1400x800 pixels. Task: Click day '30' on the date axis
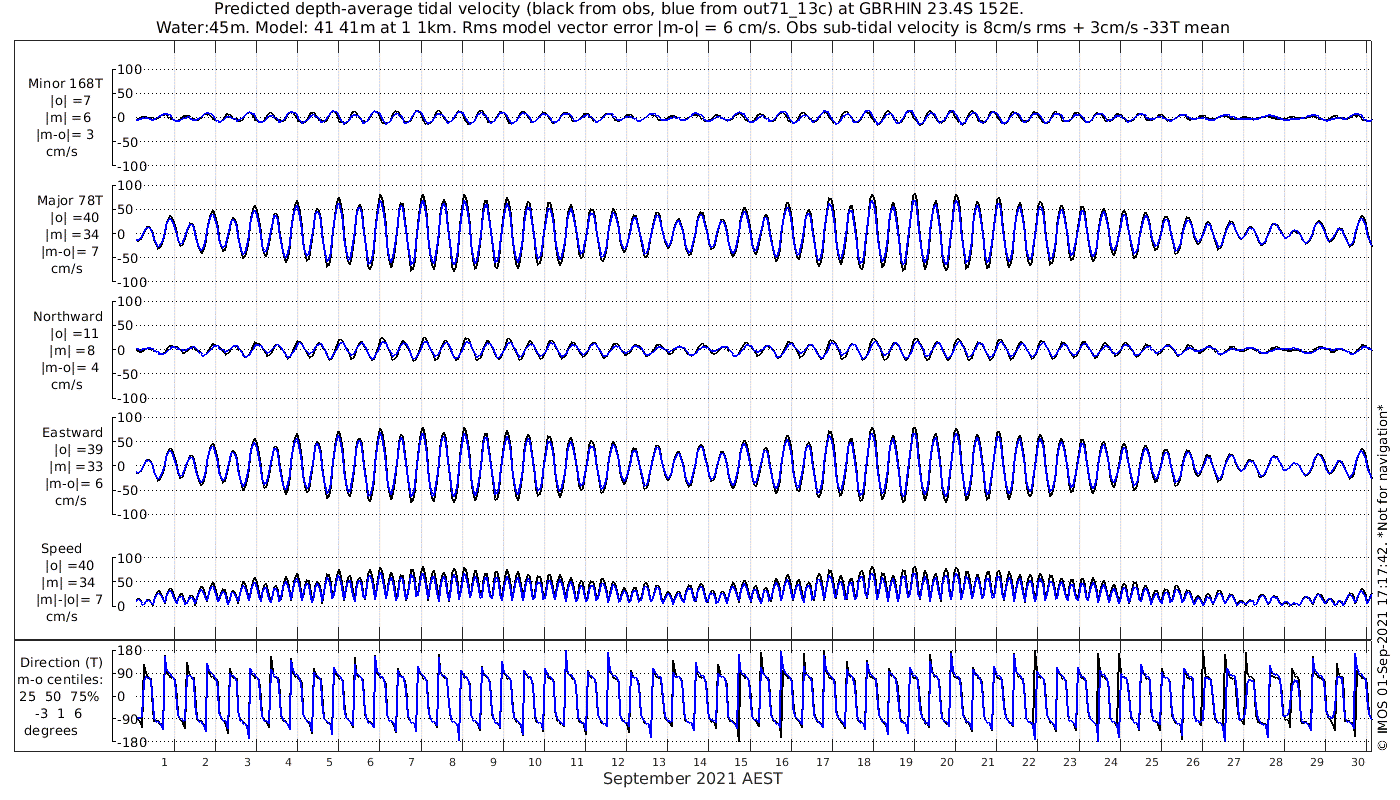point(1358,762)
